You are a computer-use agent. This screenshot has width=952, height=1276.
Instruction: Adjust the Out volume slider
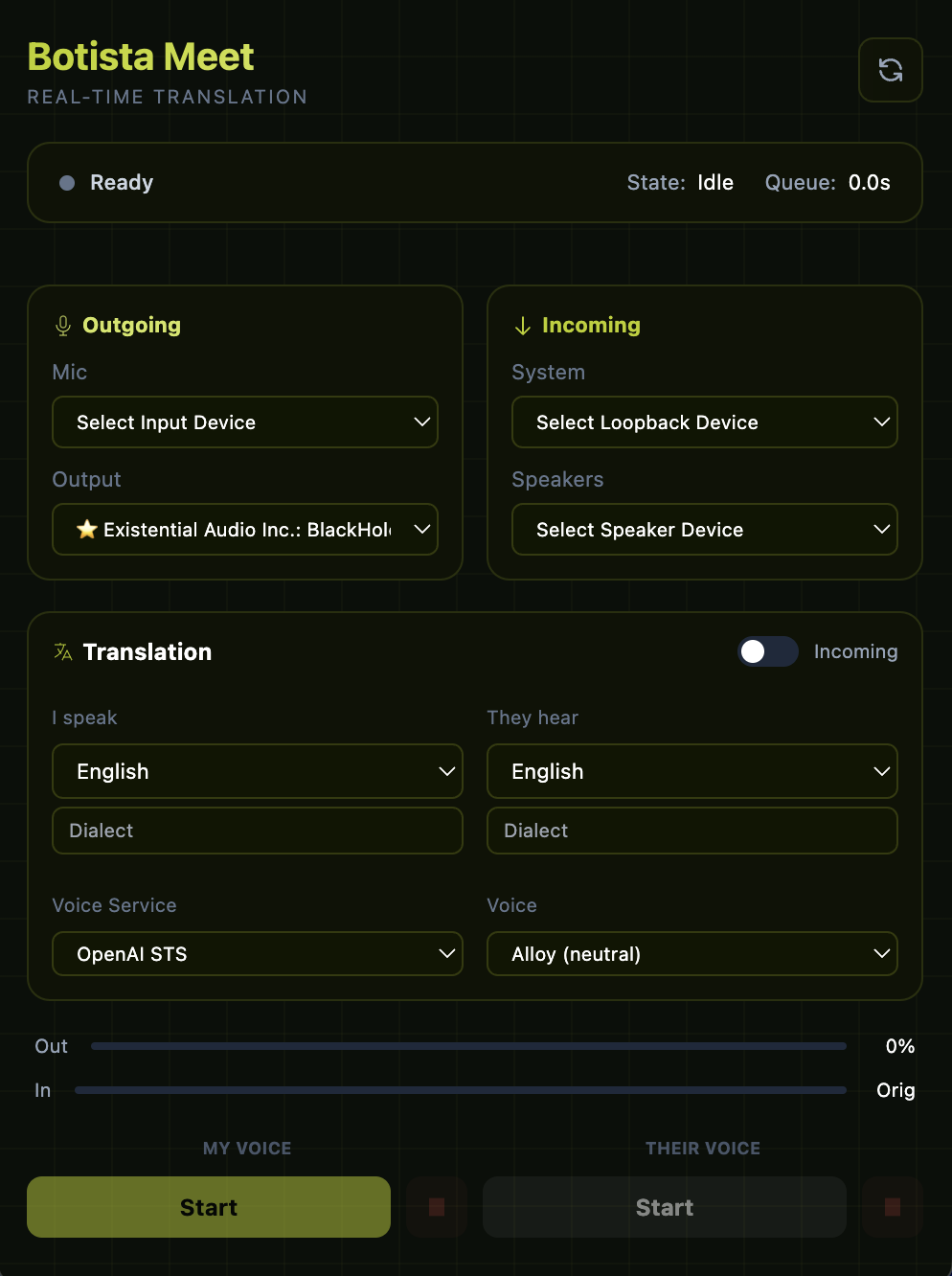pos(468,1046)
